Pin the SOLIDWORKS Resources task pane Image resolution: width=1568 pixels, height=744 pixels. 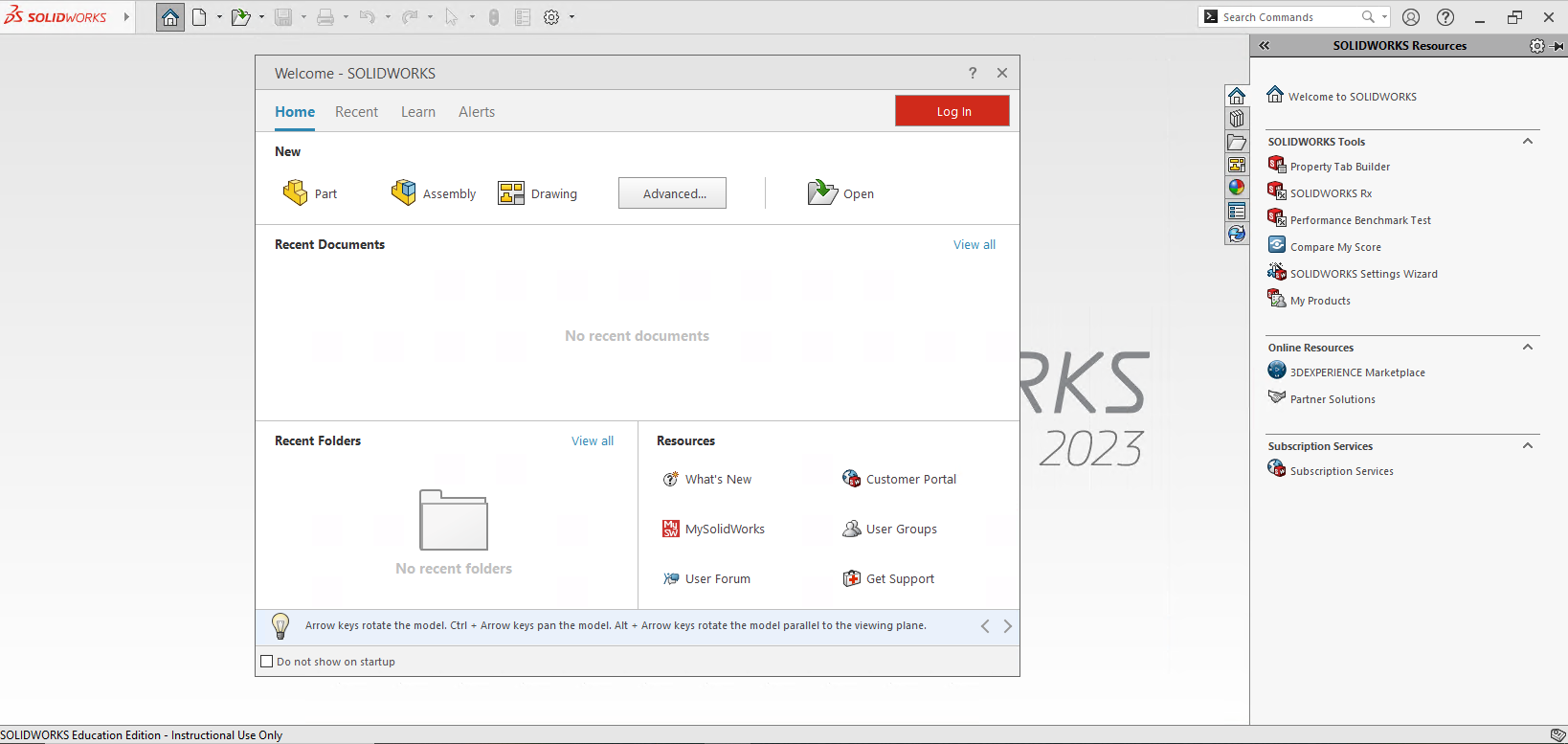click(1557, 46)
